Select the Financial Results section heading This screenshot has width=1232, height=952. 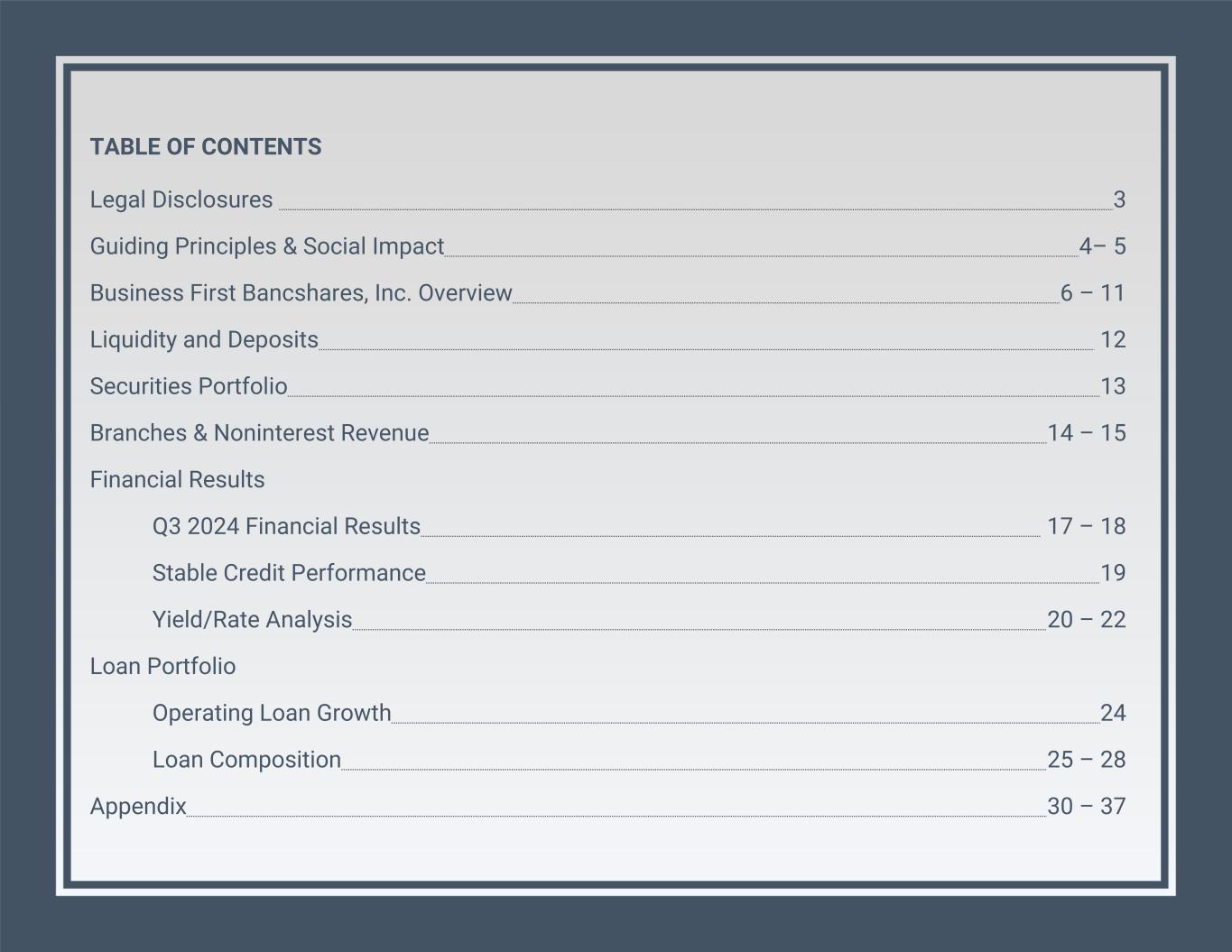(177, 479)
